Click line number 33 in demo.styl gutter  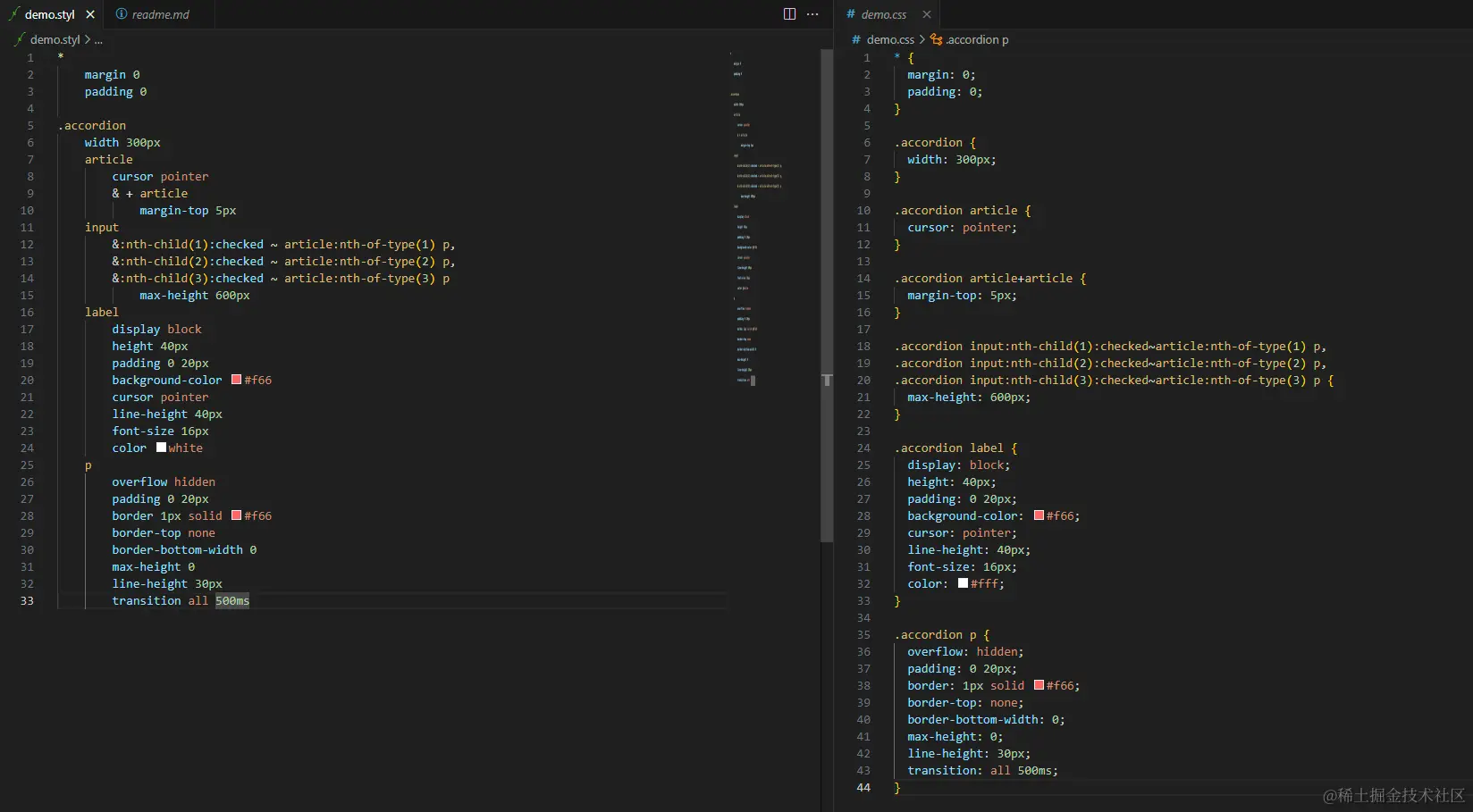coord(27,600)
